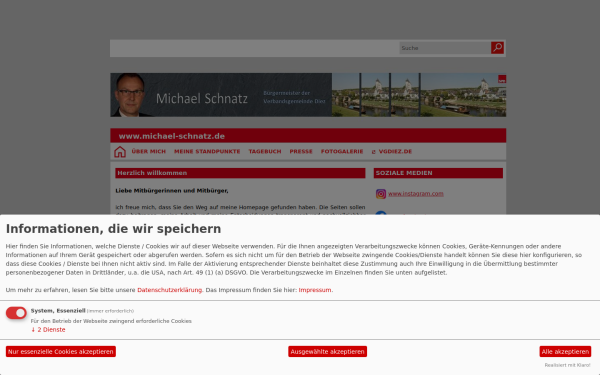The height and width of the screenshot is (375, 600).
Task: Click Alle akzeptieren button
Action: coord(565,351)
